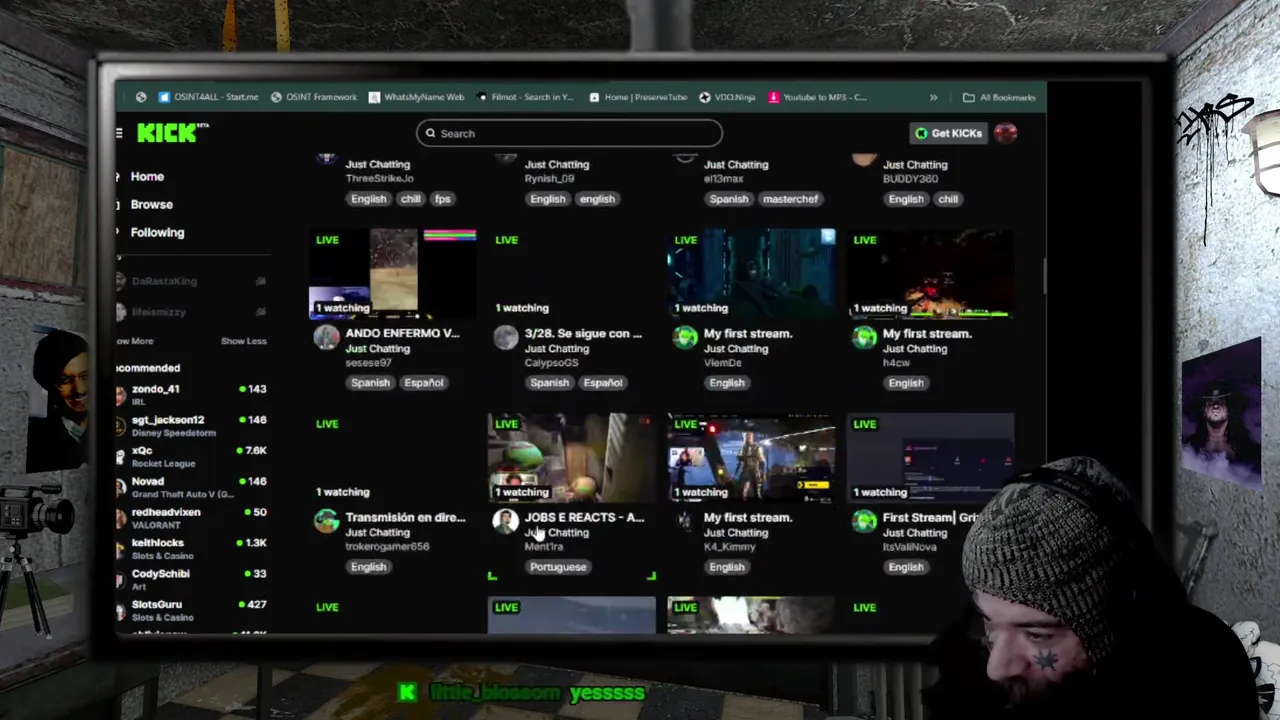This screenshot has width=1280, height=720.
Task: Open the Home | PreserveTube bookmark
Action: pyautogui.click(x=637, y=97)
